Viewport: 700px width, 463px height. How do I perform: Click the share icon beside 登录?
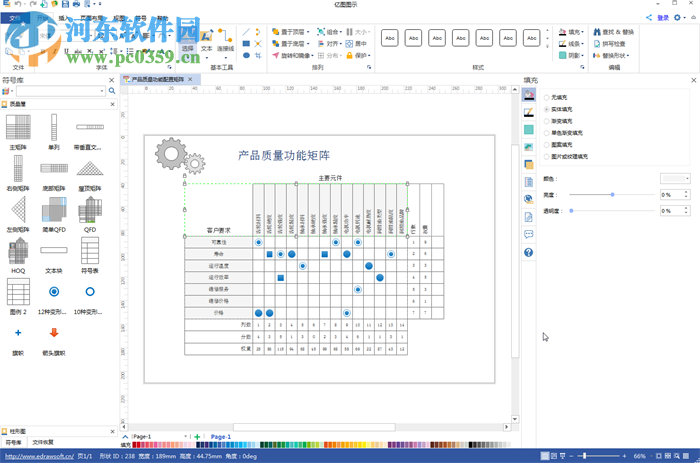click(649, 17)
